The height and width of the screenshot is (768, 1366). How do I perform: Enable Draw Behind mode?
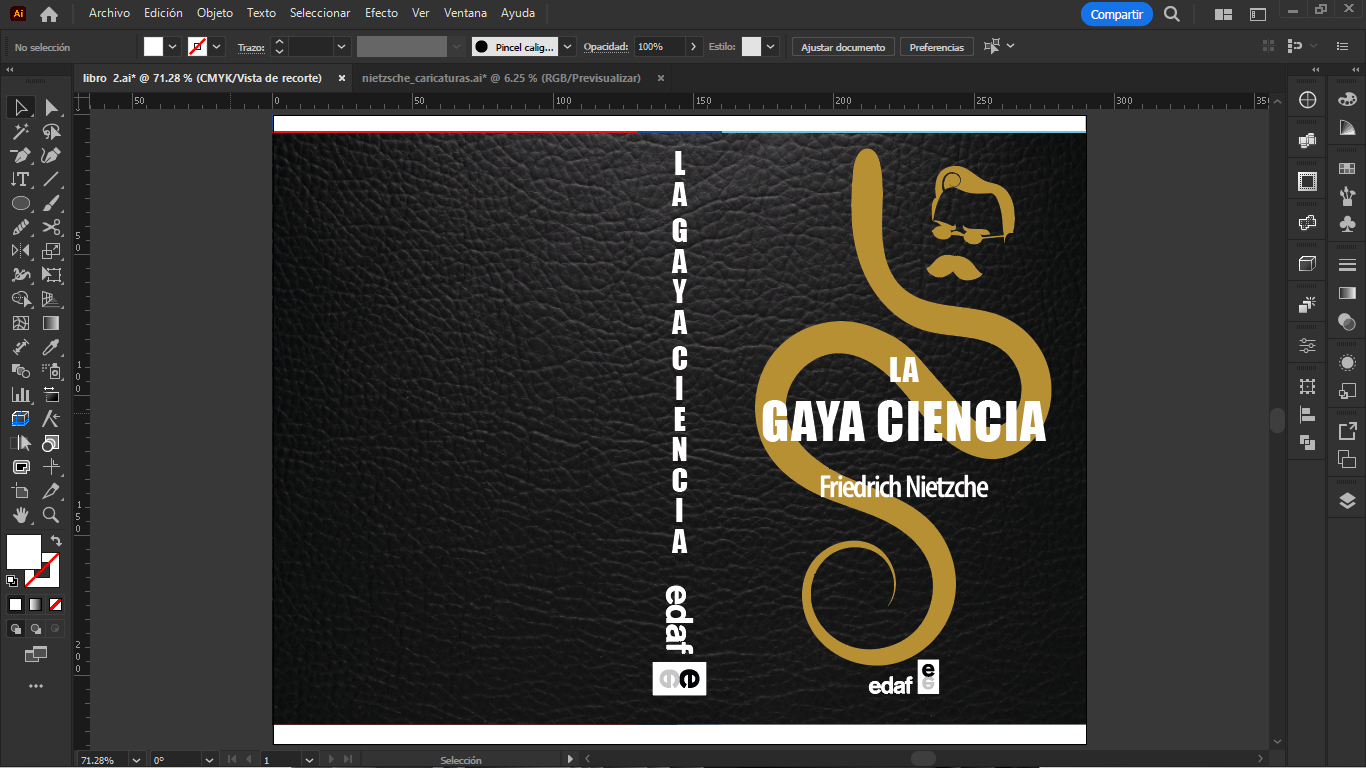(35, 629)
